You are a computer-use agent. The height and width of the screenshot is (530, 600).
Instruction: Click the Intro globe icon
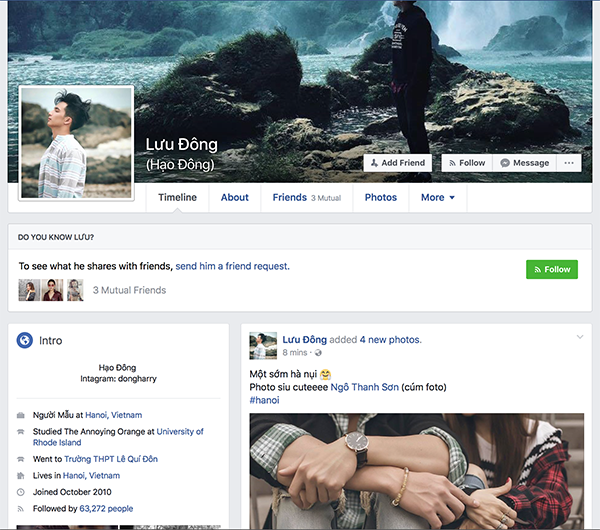pyautogui.click(x=26, y=341)
